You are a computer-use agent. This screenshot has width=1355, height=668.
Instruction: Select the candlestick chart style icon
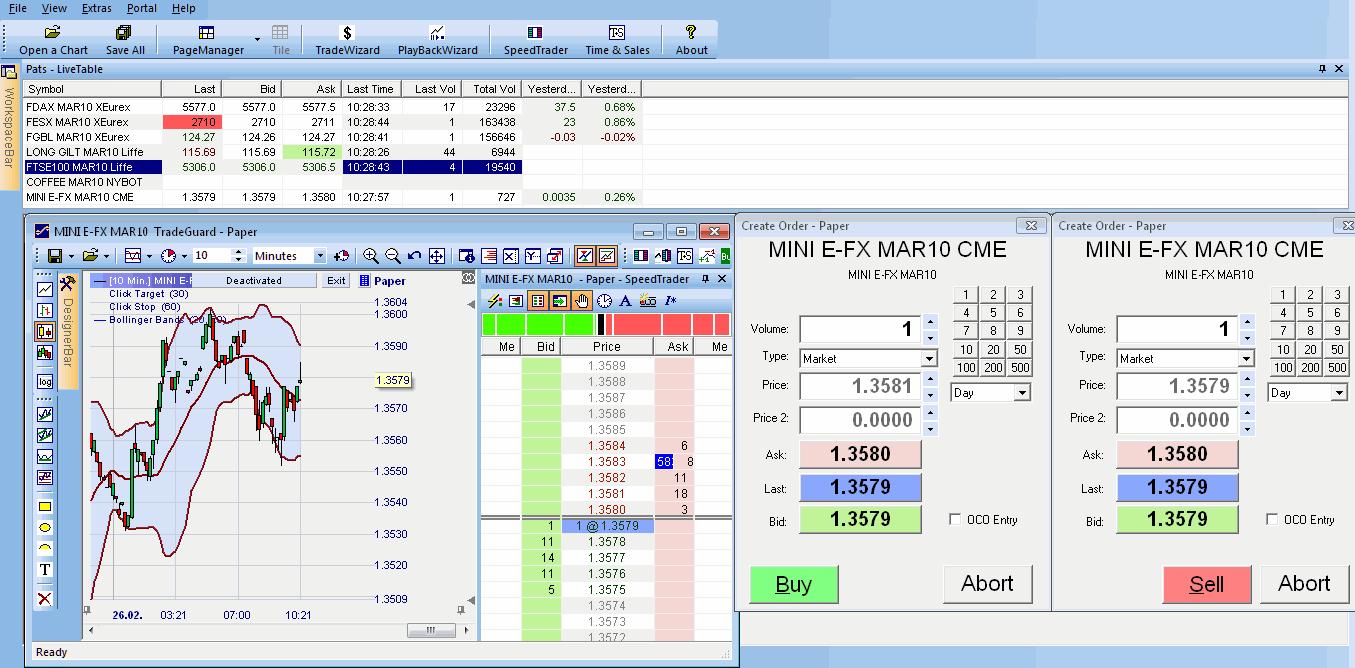pos(45,331)
